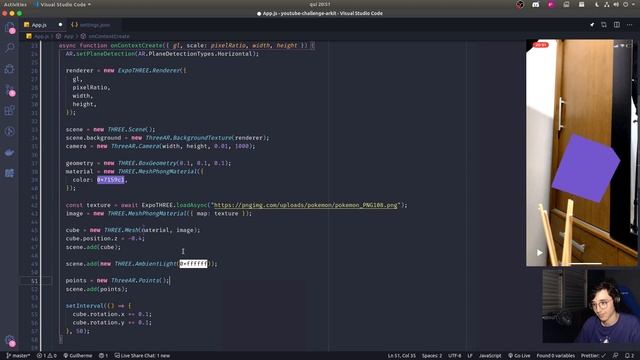Click the unsaved dot on App.js tab

tap(60, 25)
